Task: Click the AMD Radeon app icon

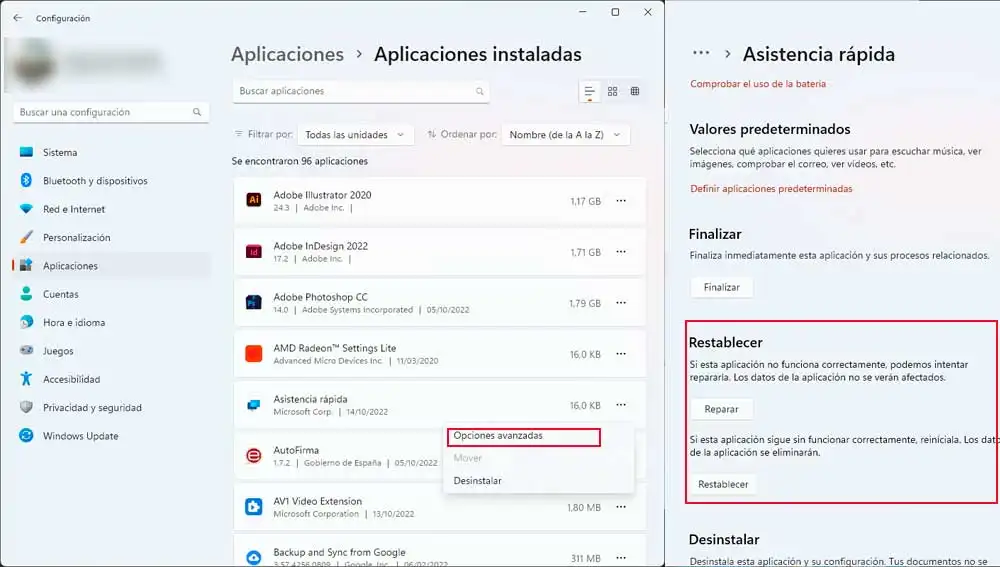Action: [x=254, y=353]
